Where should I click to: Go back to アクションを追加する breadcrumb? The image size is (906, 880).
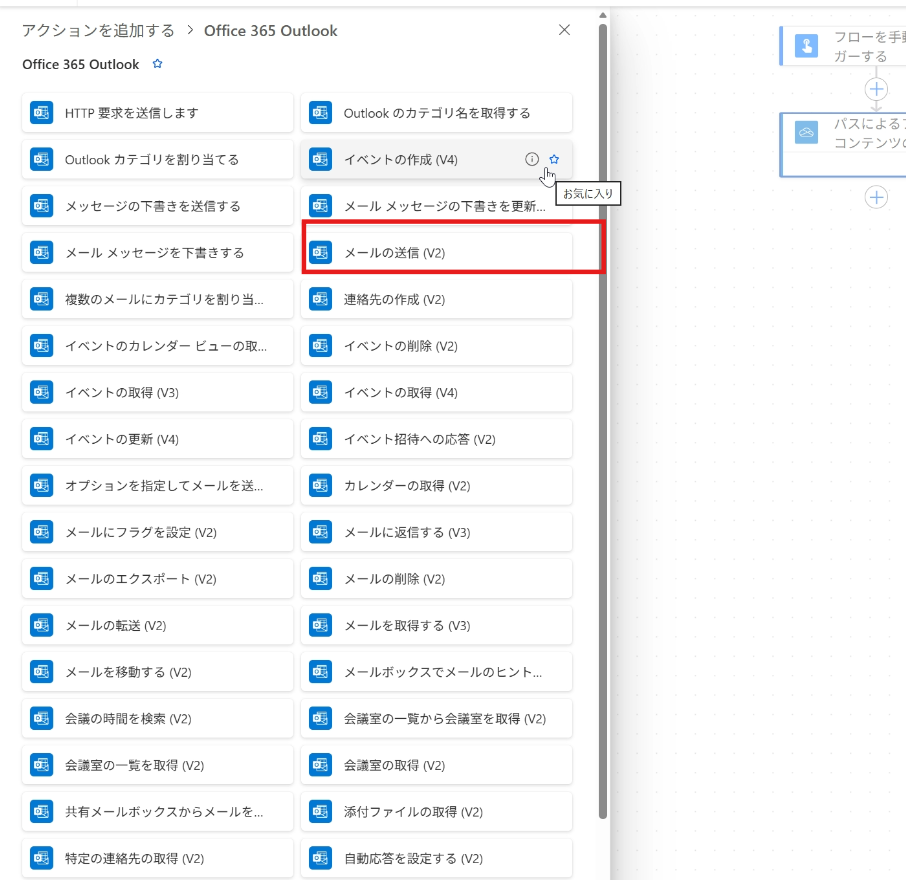(98, 31)
